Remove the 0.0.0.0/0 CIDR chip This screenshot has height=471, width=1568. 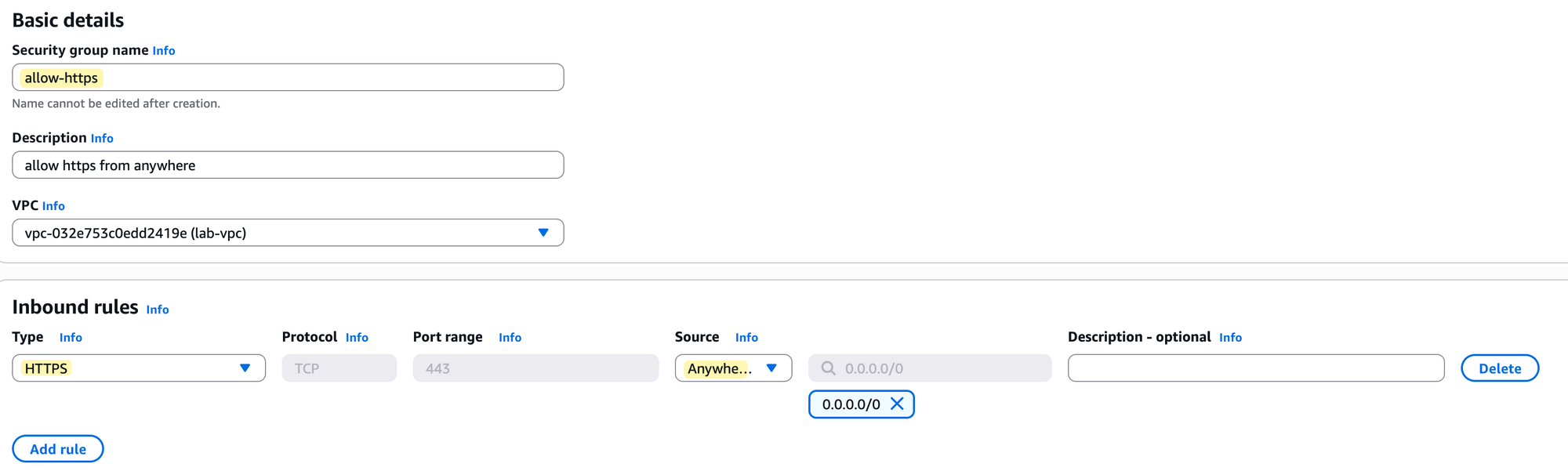(x=897, y=404)
